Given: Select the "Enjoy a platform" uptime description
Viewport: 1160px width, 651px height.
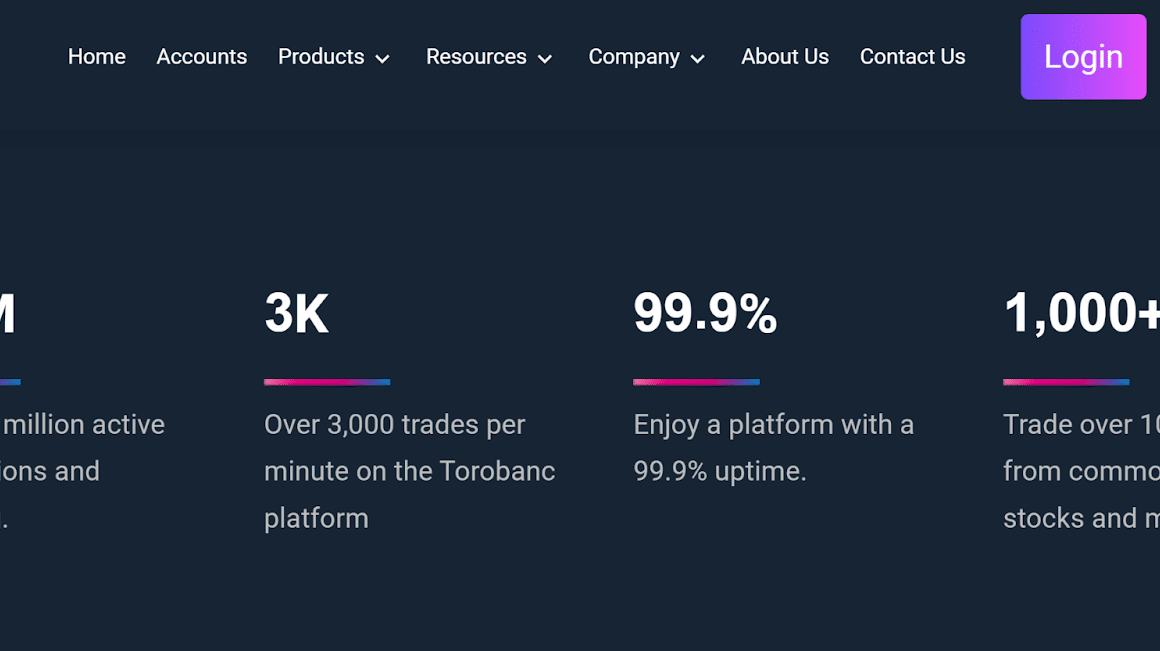Looking at the screenshot, I should 773,447.
